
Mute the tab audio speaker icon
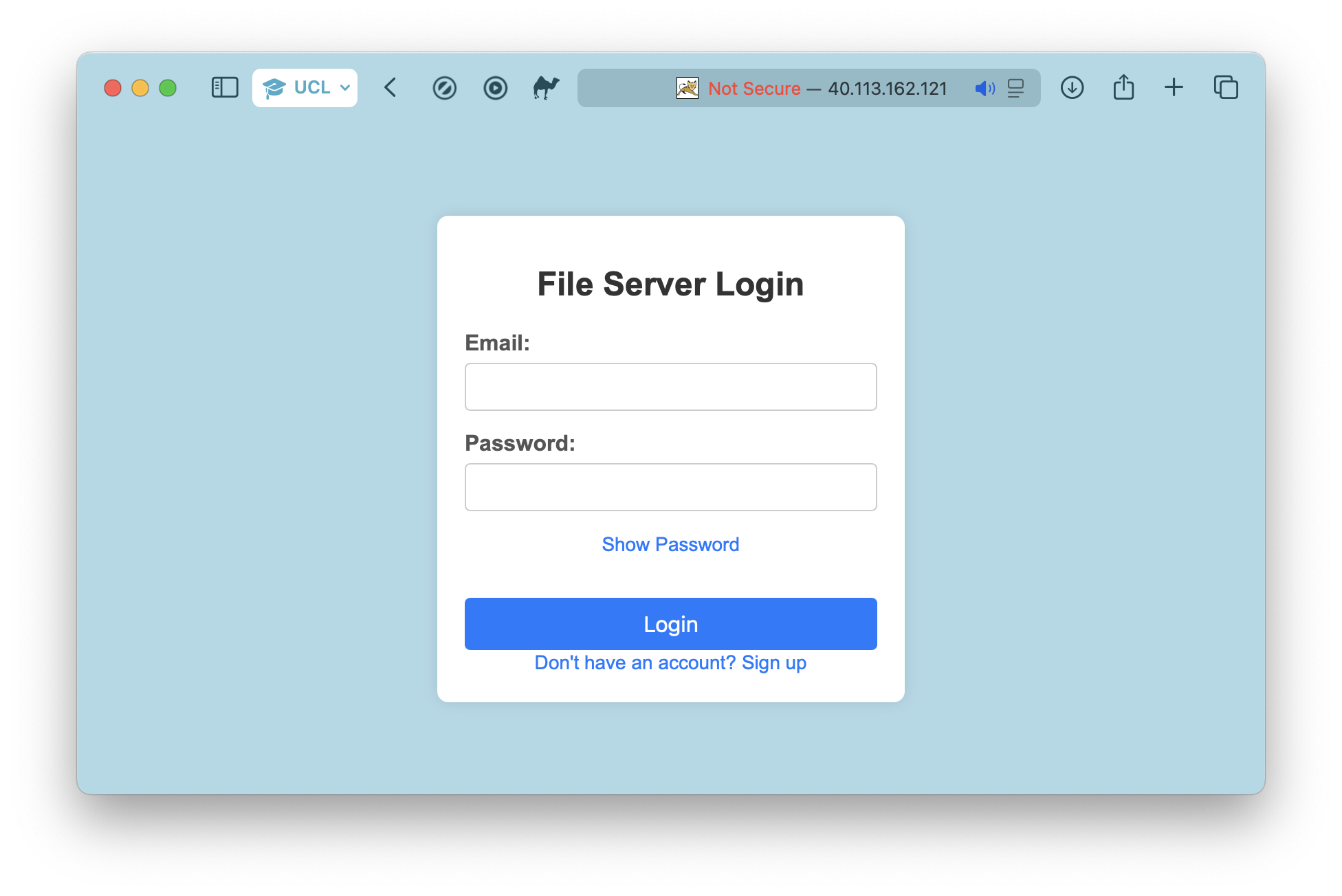[x=984, y=88]
